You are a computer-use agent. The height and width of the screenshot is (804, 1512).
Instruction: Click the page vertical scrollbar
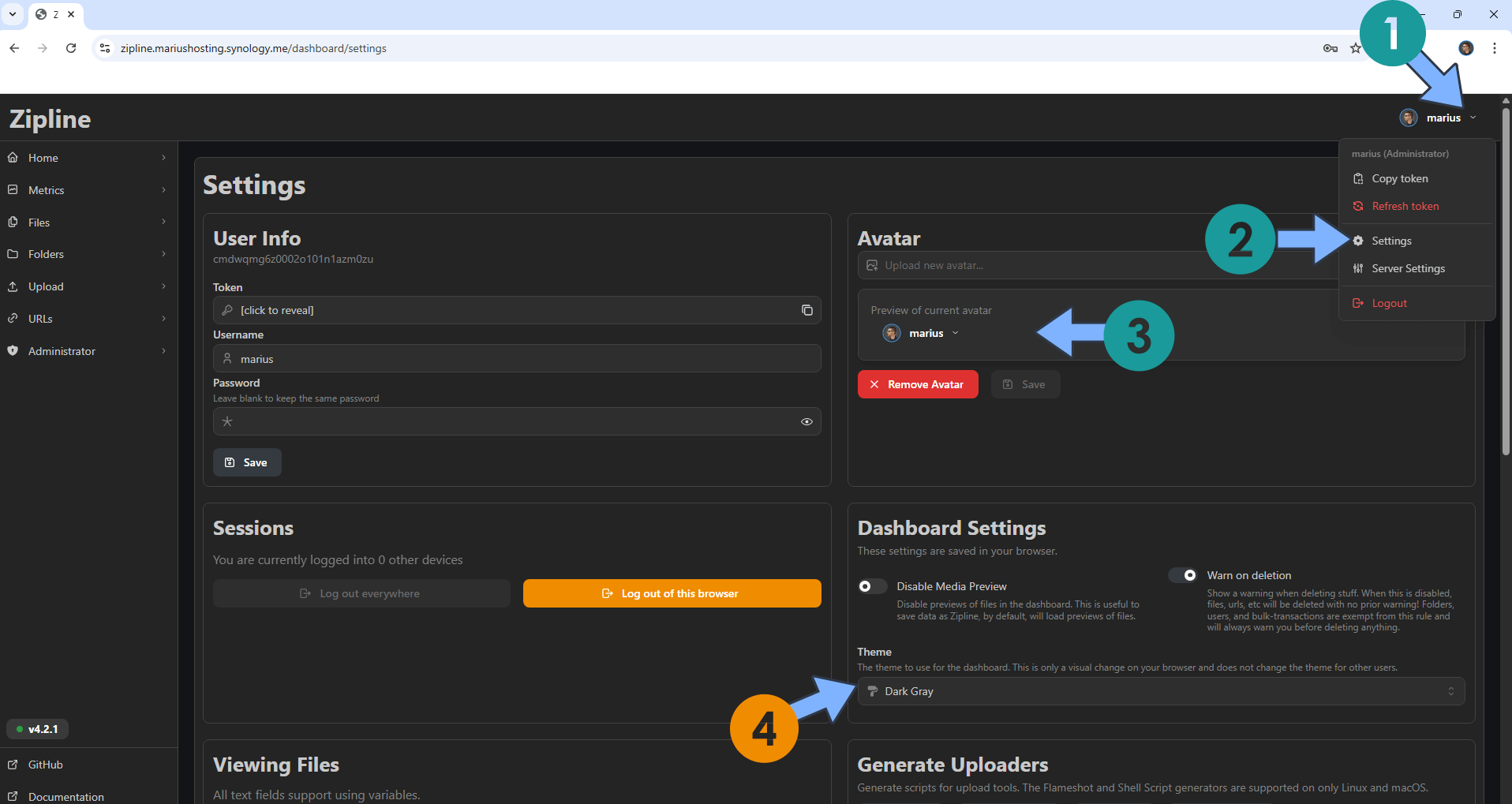click(x=1506, y=281)
